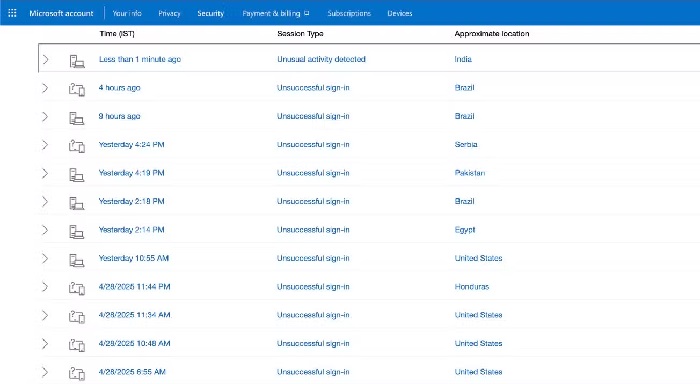Click the 'Honduras' location text
This screenshot has width=700, height=384.
coord(472,287)
